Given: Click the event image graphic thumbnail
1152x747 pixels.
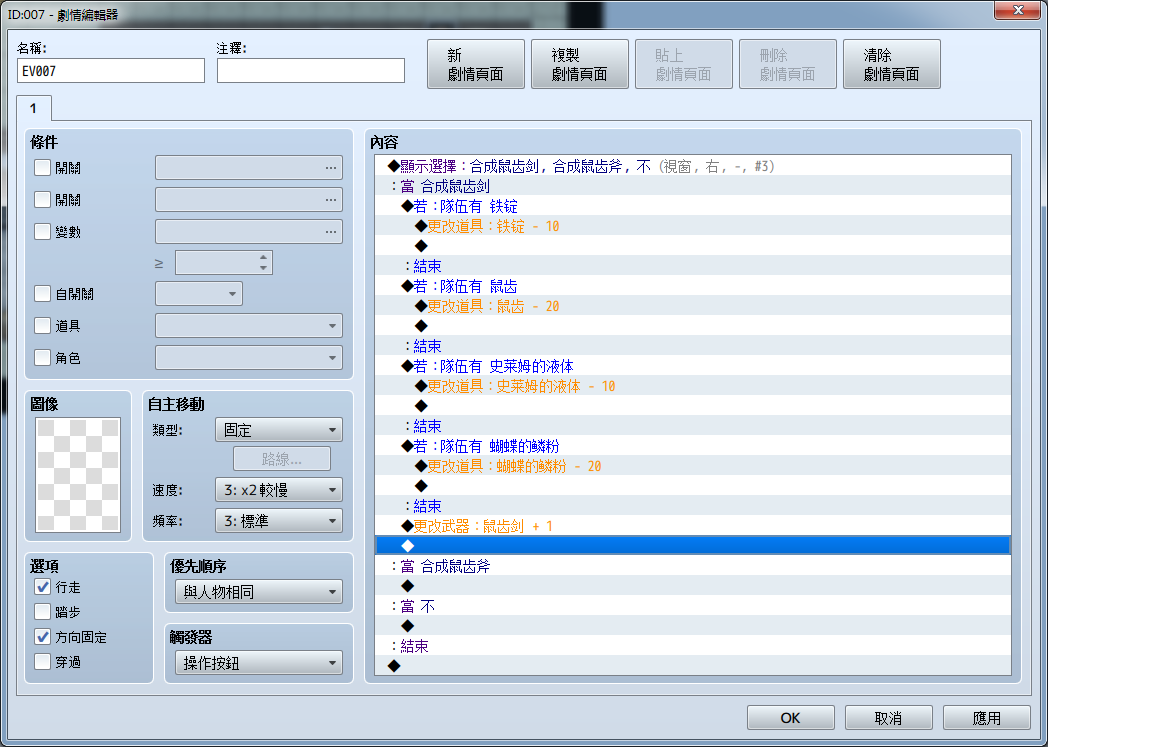Looking at the screenshot, I should (x=78, y=474).
